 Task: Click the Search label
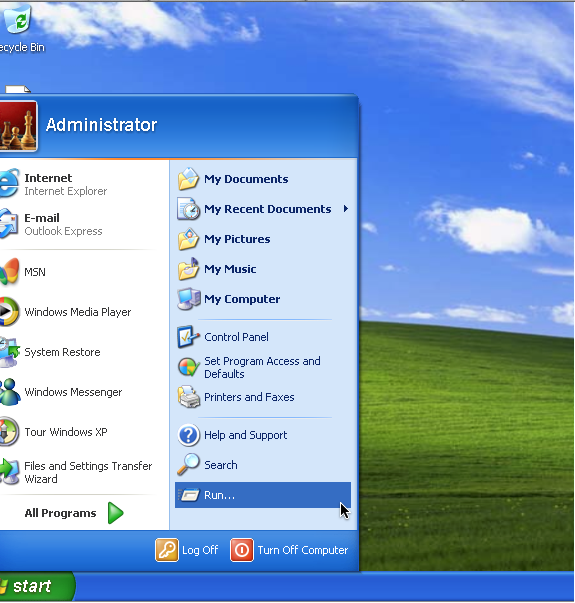[x=221, y=465]
